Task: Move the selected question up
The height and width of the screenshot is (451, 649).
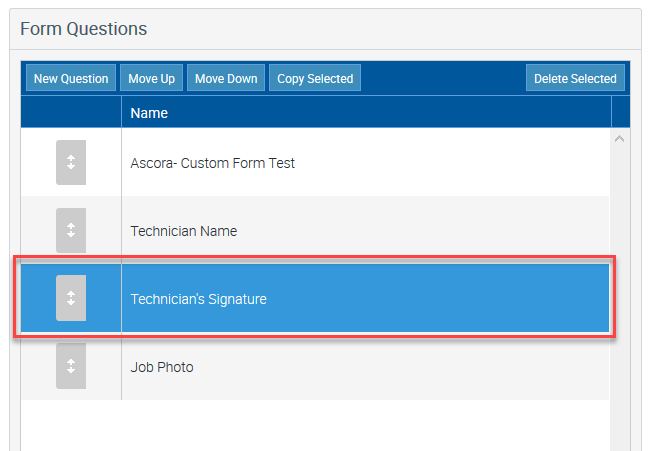Action: pos(151,78)
